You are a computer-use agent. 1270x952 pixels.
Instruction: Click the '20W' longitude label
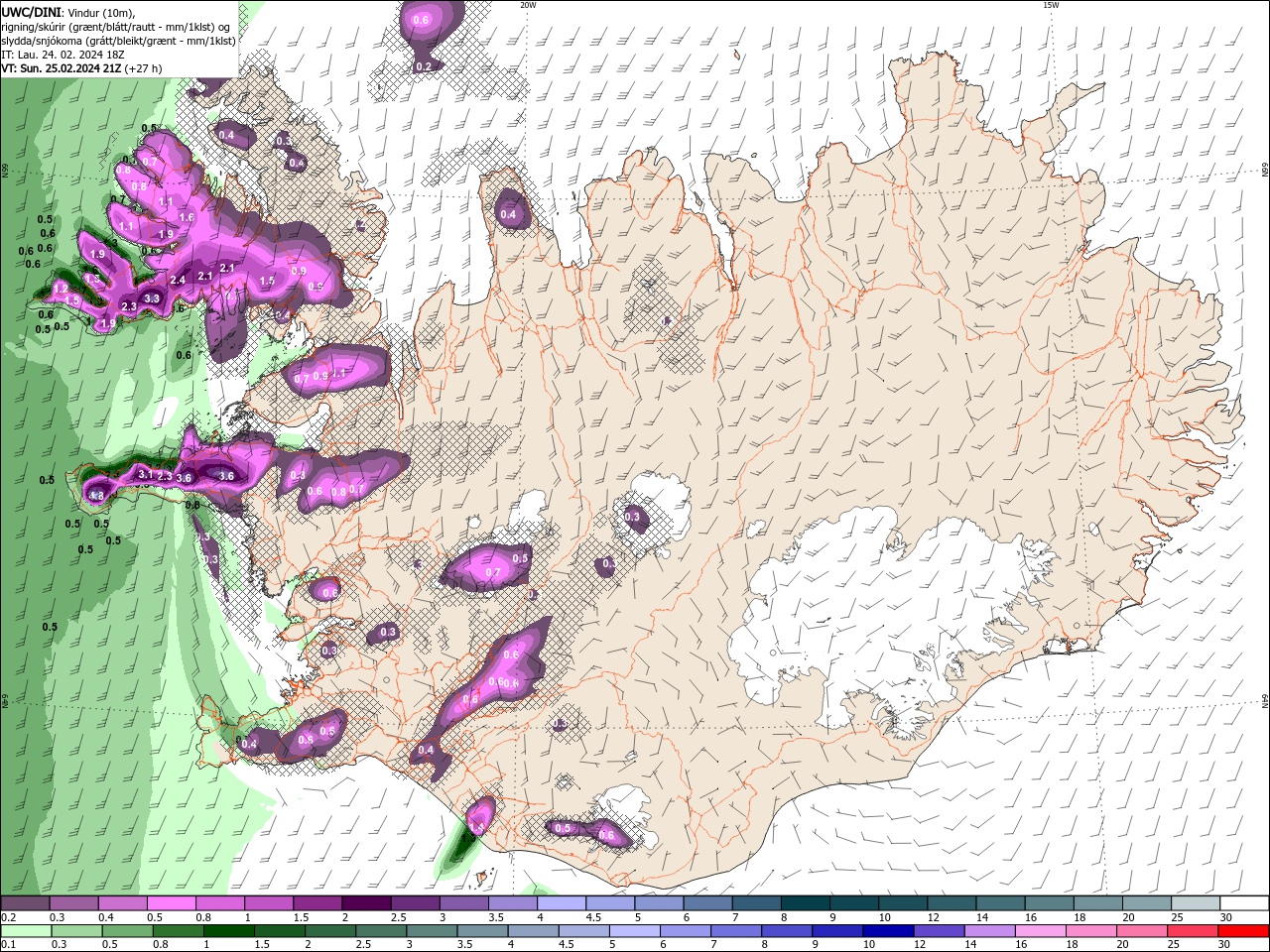528,5
